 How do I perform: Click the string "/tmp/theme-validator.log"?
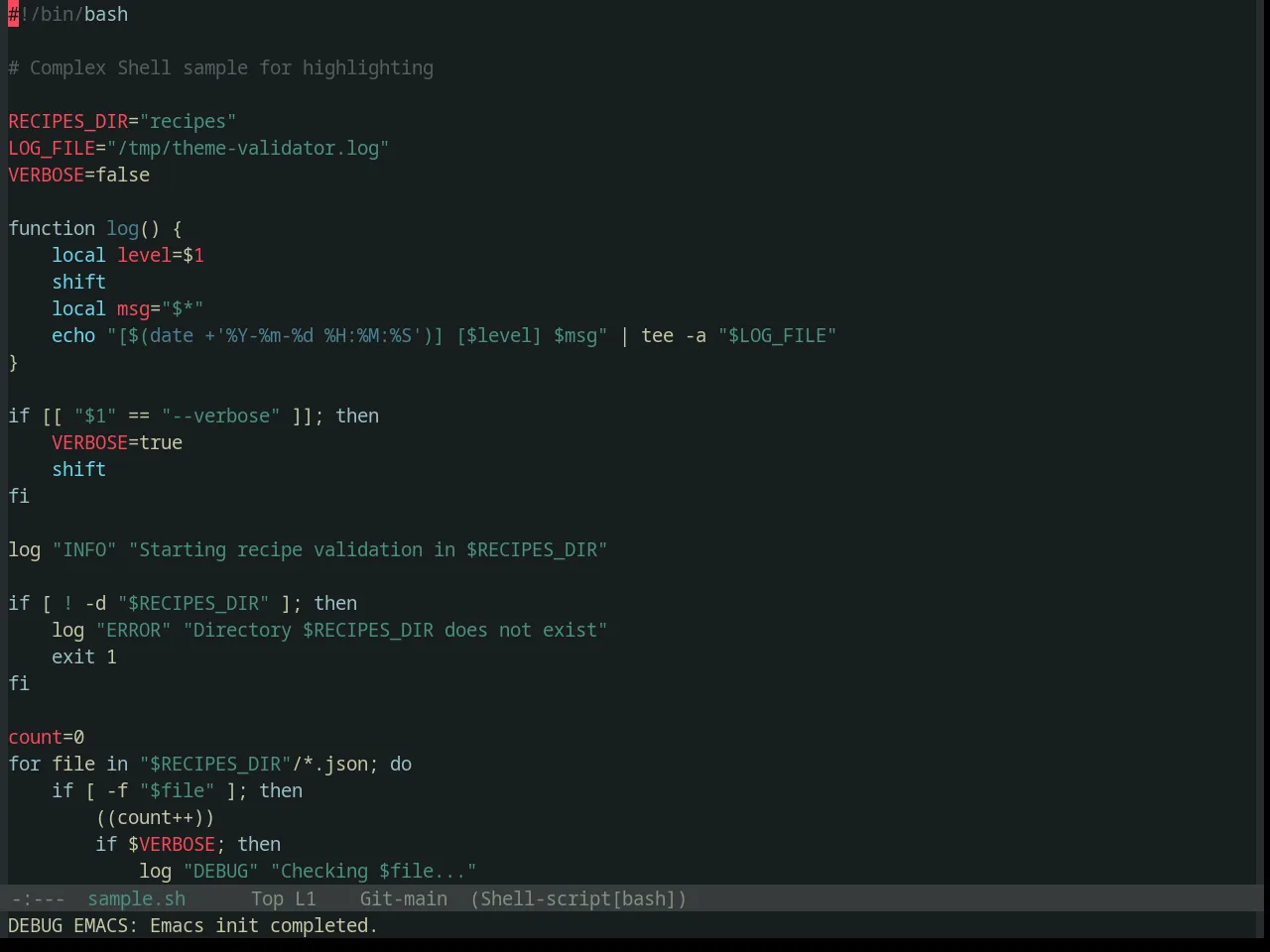[248, 148]
